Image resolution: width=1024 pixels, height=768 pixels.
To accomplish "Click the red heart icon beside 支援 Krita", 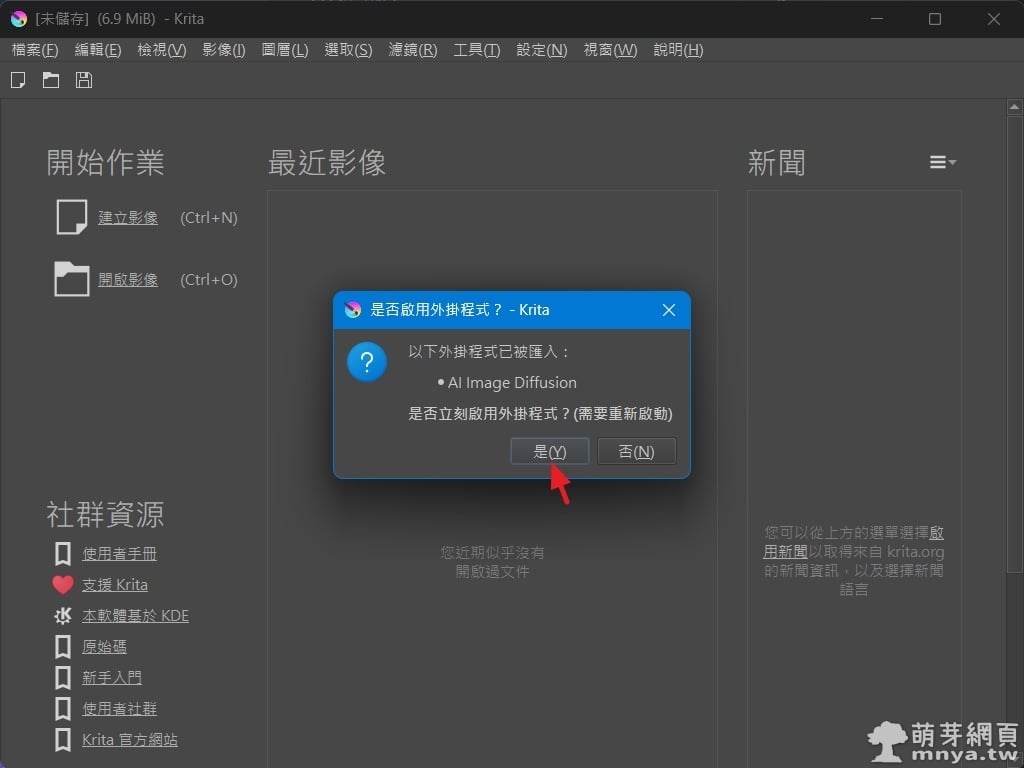I will click(x=63, y=585).
